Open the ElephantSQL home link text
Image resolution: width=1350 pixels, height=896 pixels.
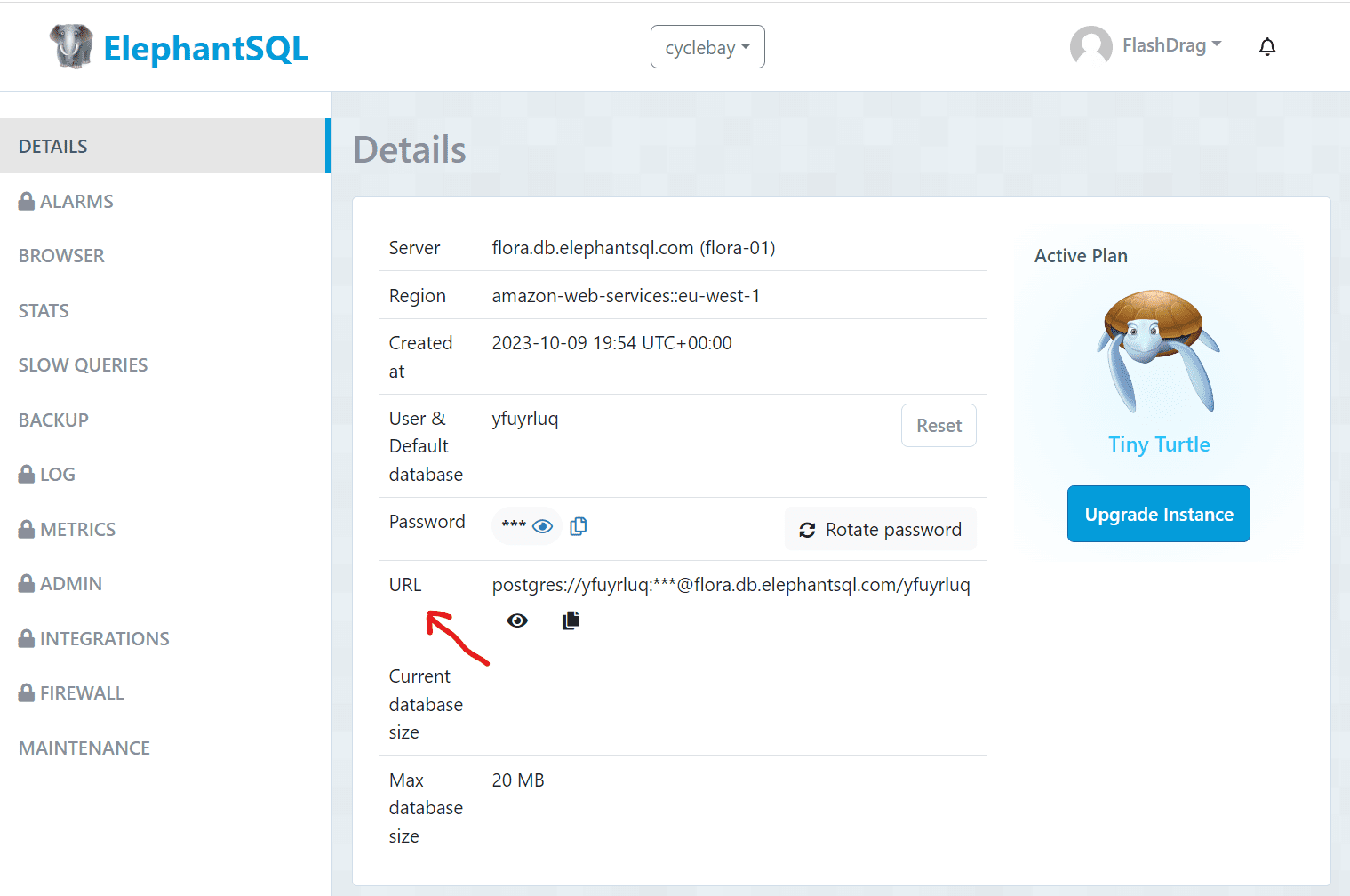click(x=205, y=48)
